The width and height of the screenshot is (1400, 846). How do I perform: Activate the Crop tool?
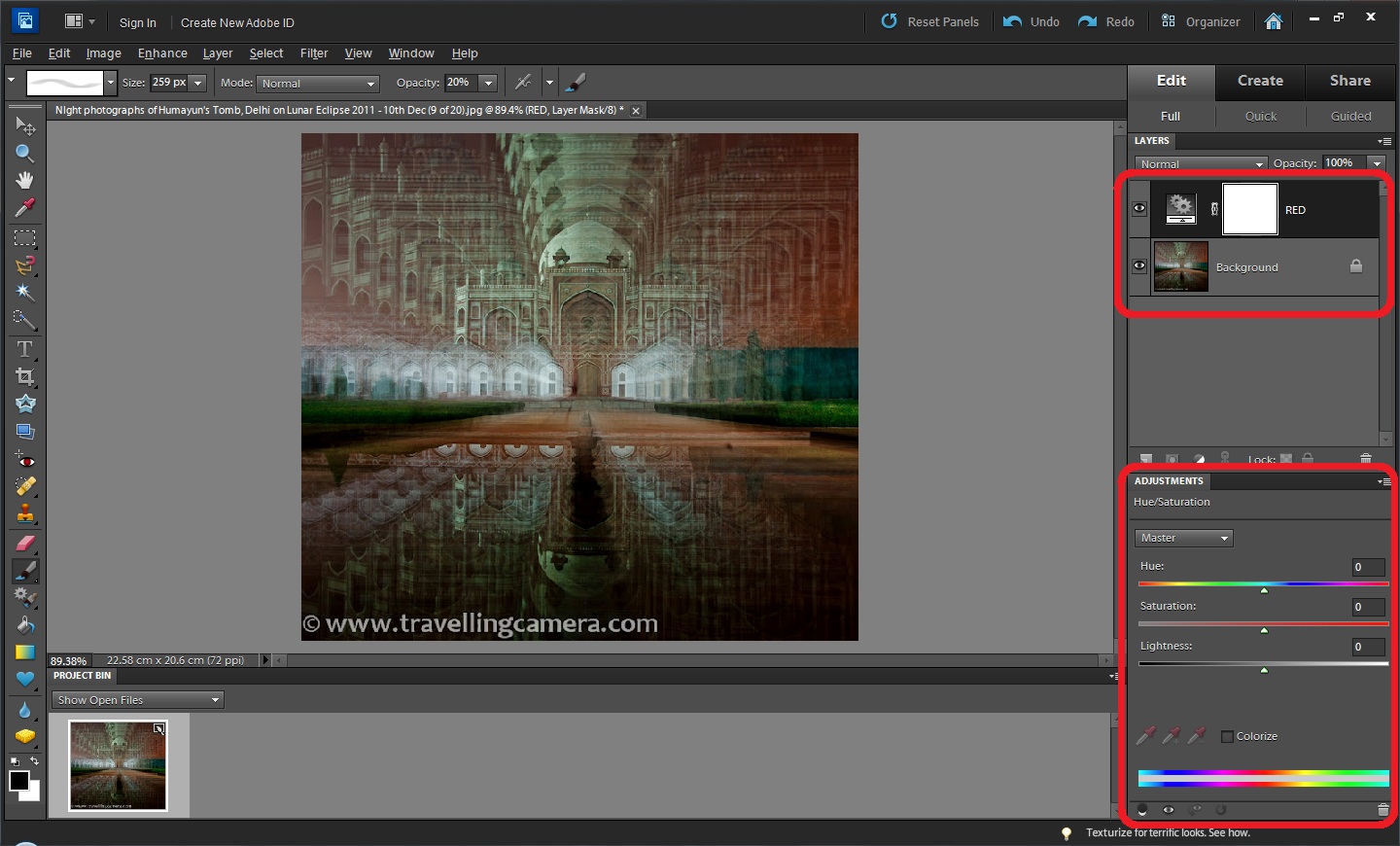coord(24,376)
